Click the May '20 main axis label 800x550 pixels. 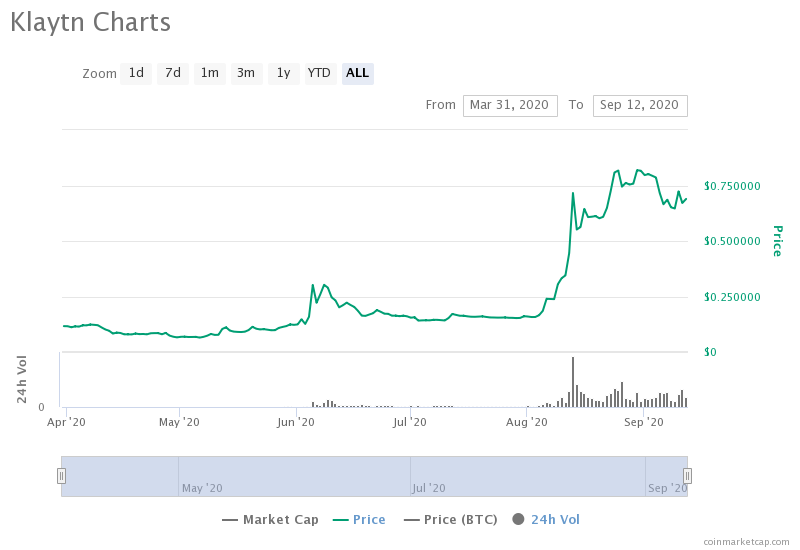point(179,422)
